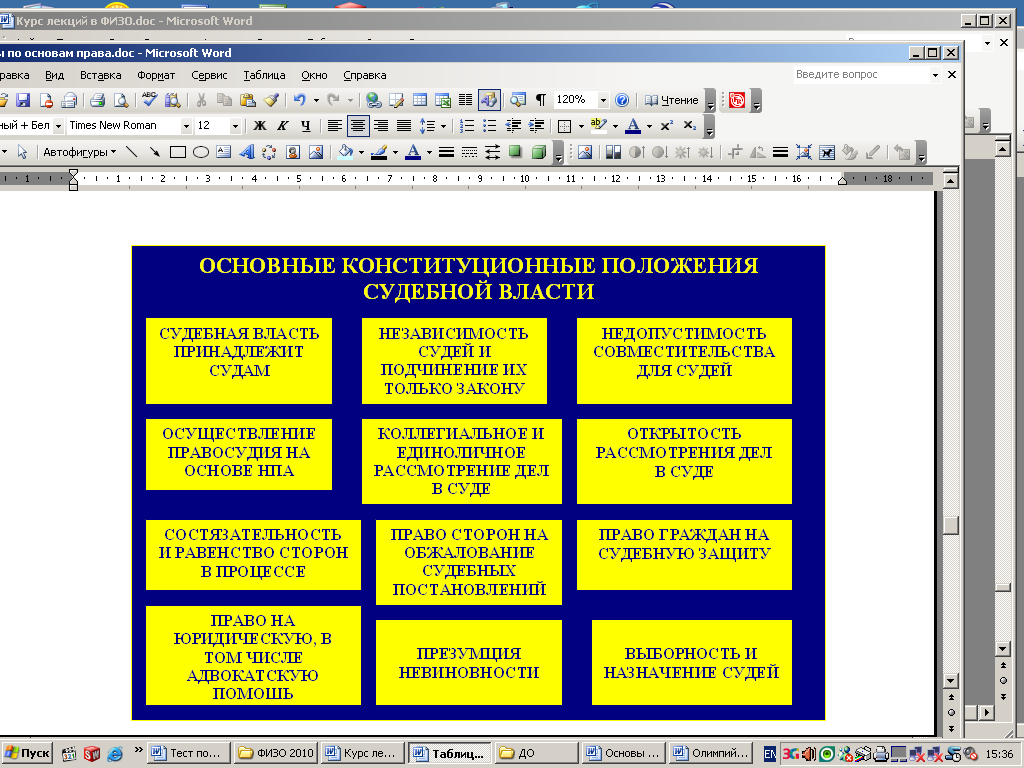Open Word Help question mark icon
1024x768 pixels.
(x=622, y=100)
